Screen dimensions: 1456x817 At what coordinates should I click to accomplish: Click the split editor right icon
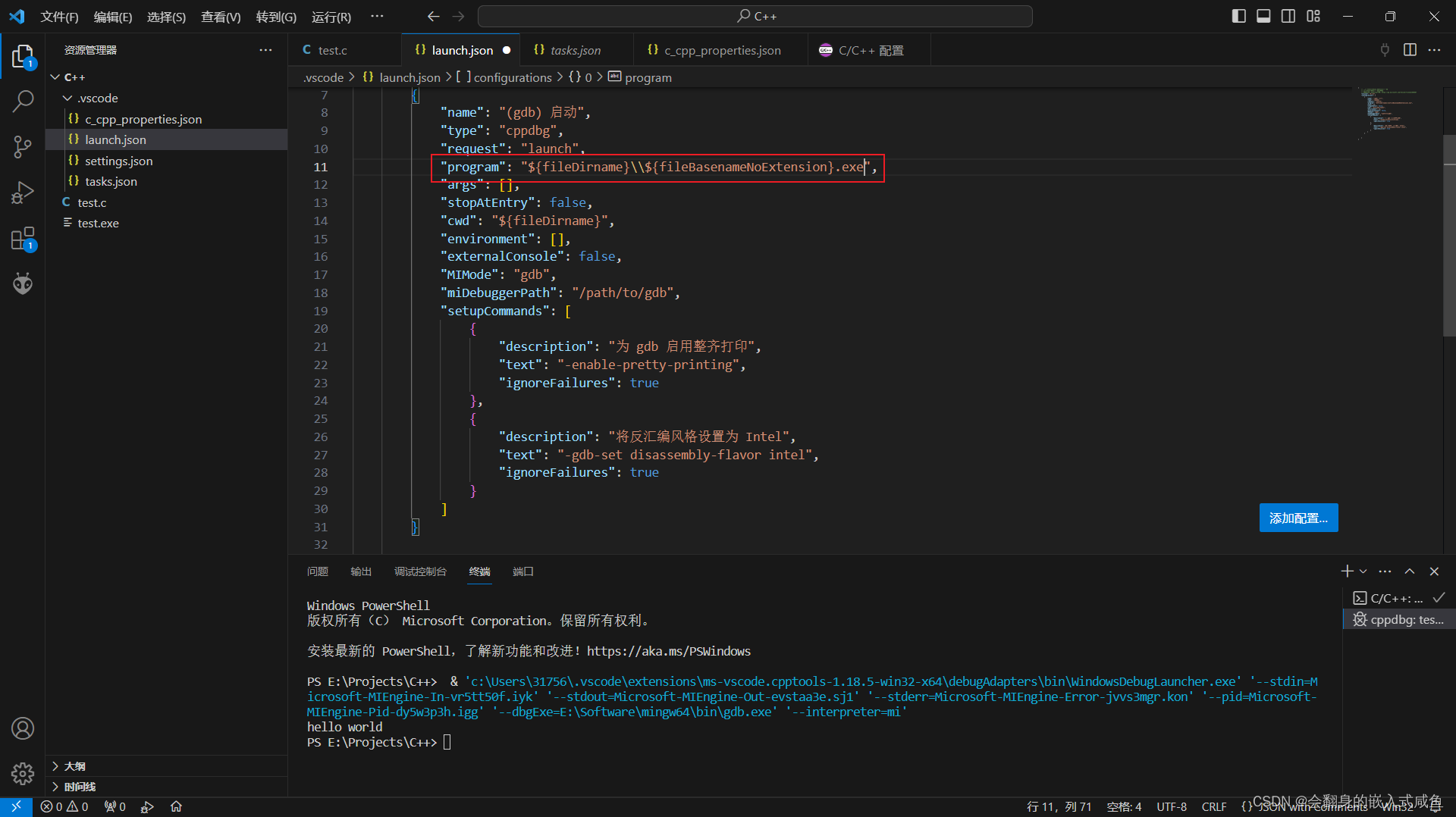pyautogui.click(x=1410, y=49)
